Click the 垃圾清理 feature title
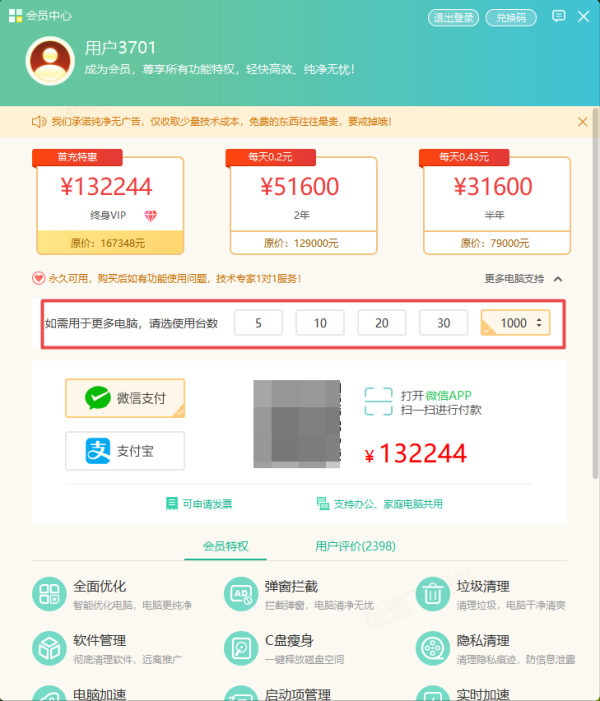Screen dimensions: 600x701 483,586
